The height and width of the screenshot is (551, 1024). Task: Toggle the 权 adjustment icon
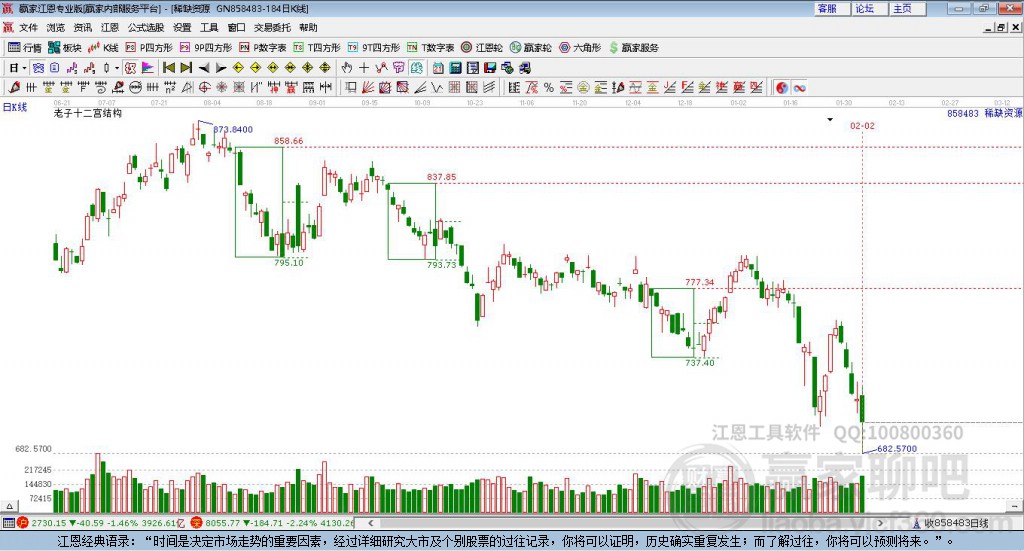point(131,68)
